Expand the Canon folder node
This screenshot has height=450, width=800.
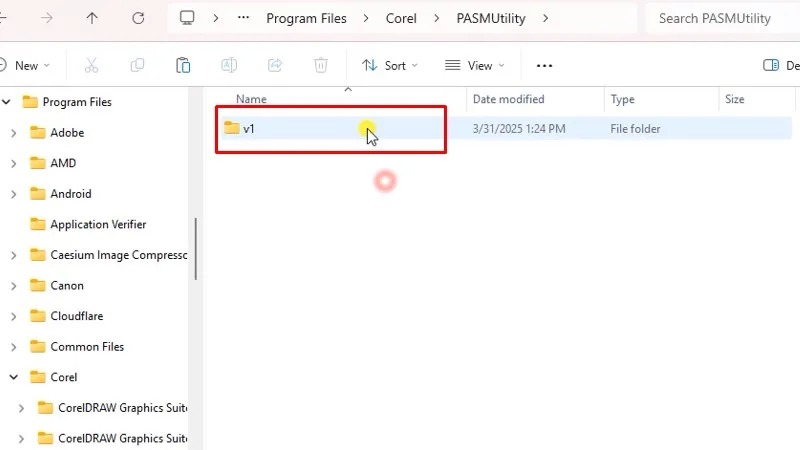[x=13, y=286]
